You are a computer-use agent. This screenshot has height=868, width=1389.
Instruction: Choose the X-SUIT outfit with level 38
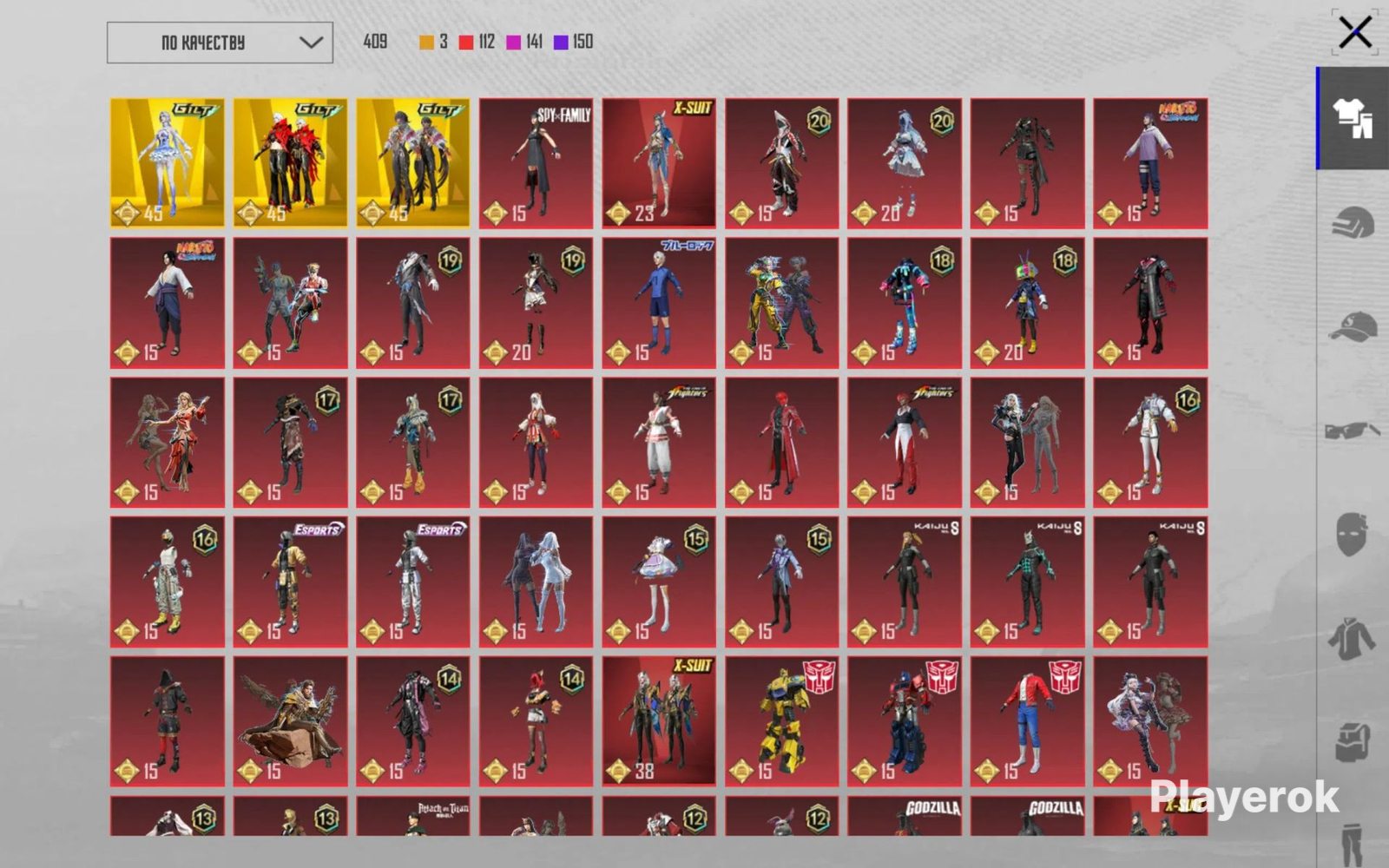pyautogui.click(x=660, y=721)
